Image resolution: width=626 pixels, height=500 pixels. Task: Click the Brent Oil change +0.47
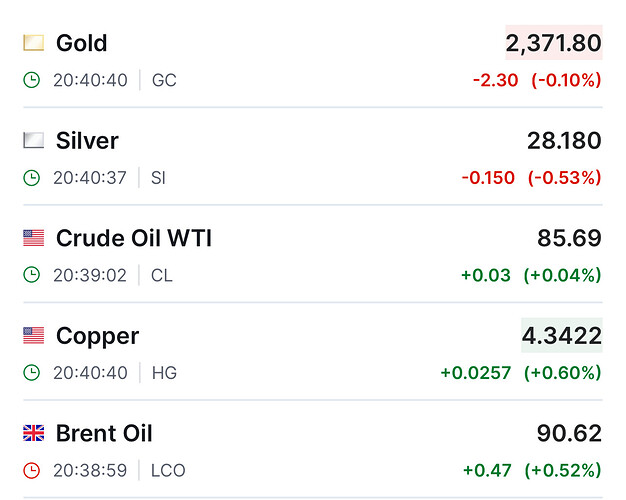tap(487, 470)
